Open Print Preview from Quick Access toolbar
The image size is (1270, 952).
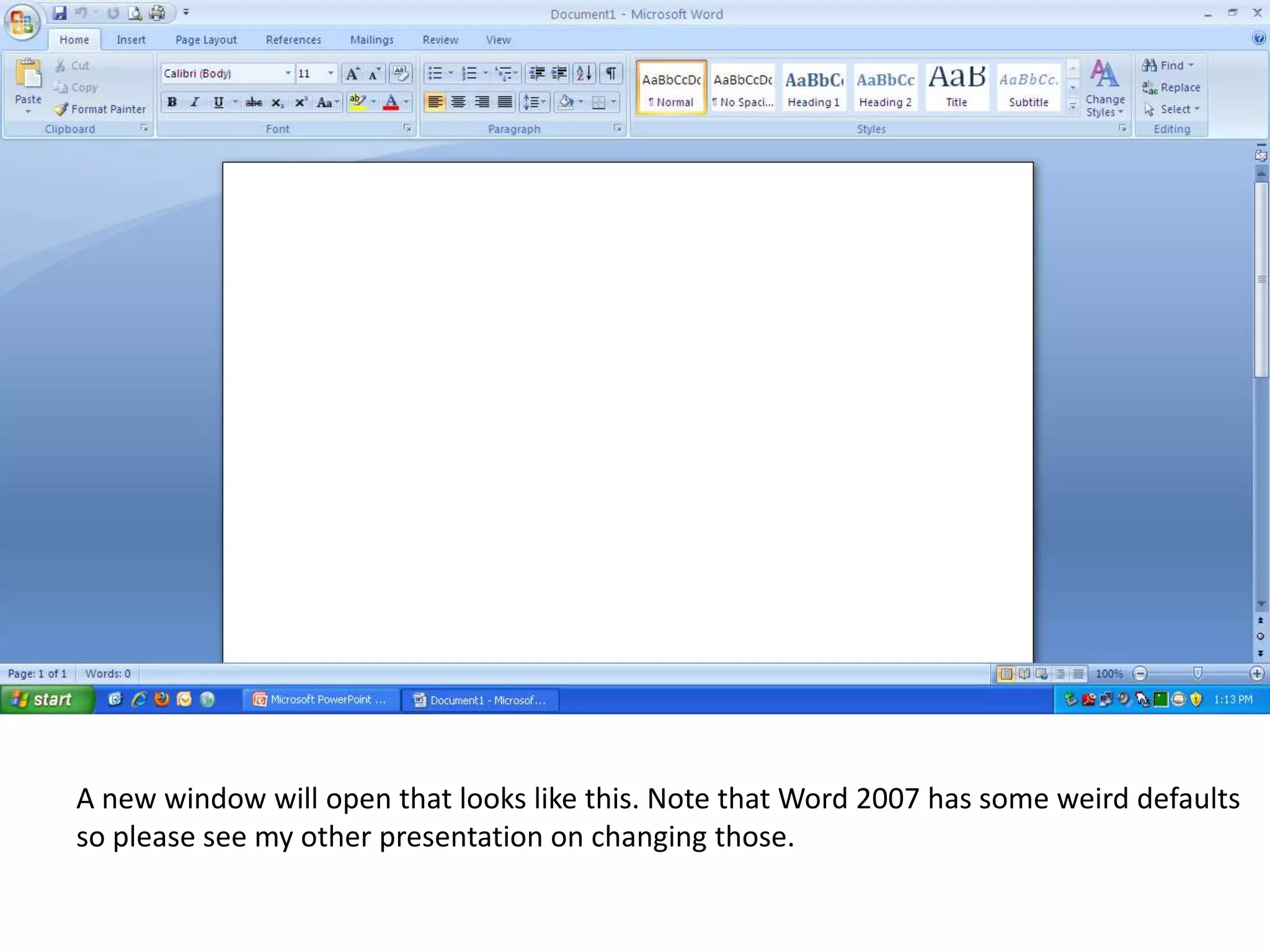(x=135, y=13)
